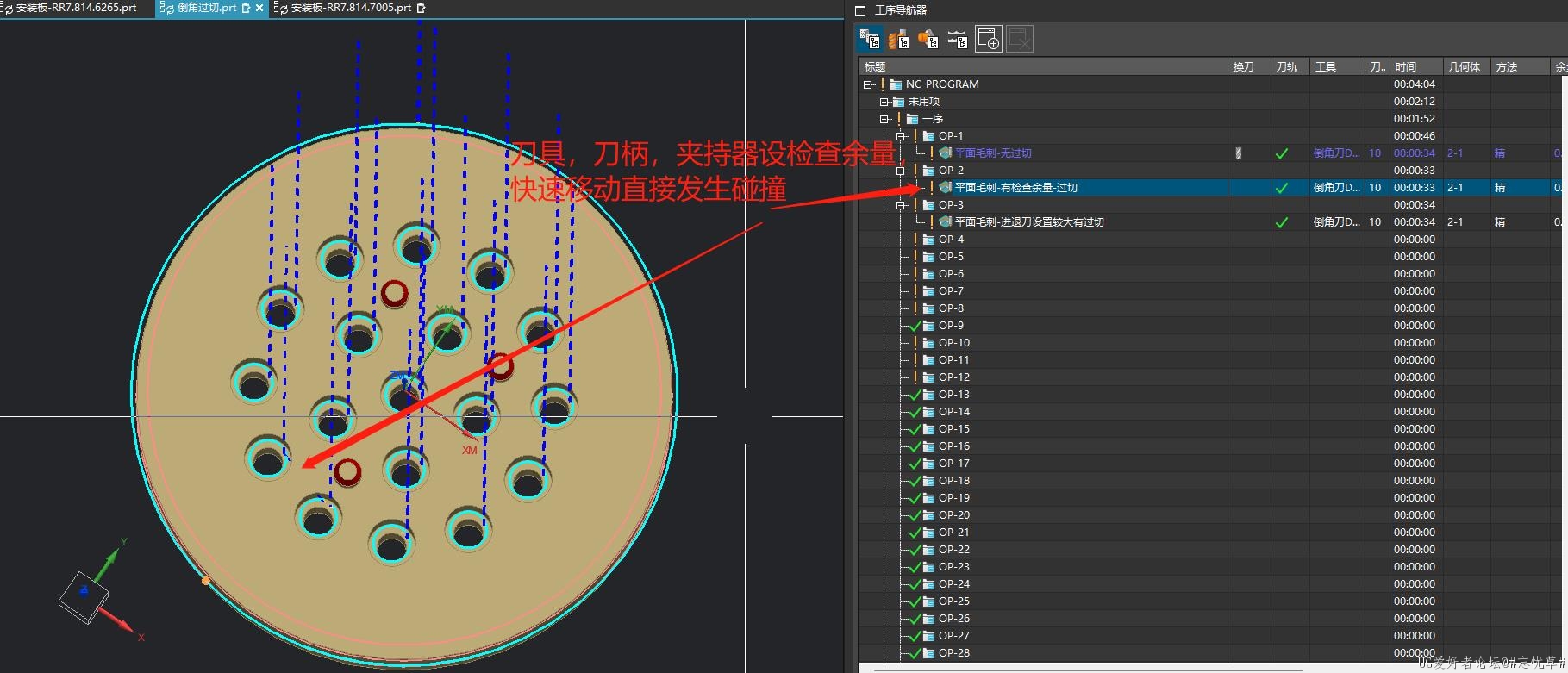Click the operation icon of 平面毛刺-有检查余量-过切
1568x673 pixels.
946,188
